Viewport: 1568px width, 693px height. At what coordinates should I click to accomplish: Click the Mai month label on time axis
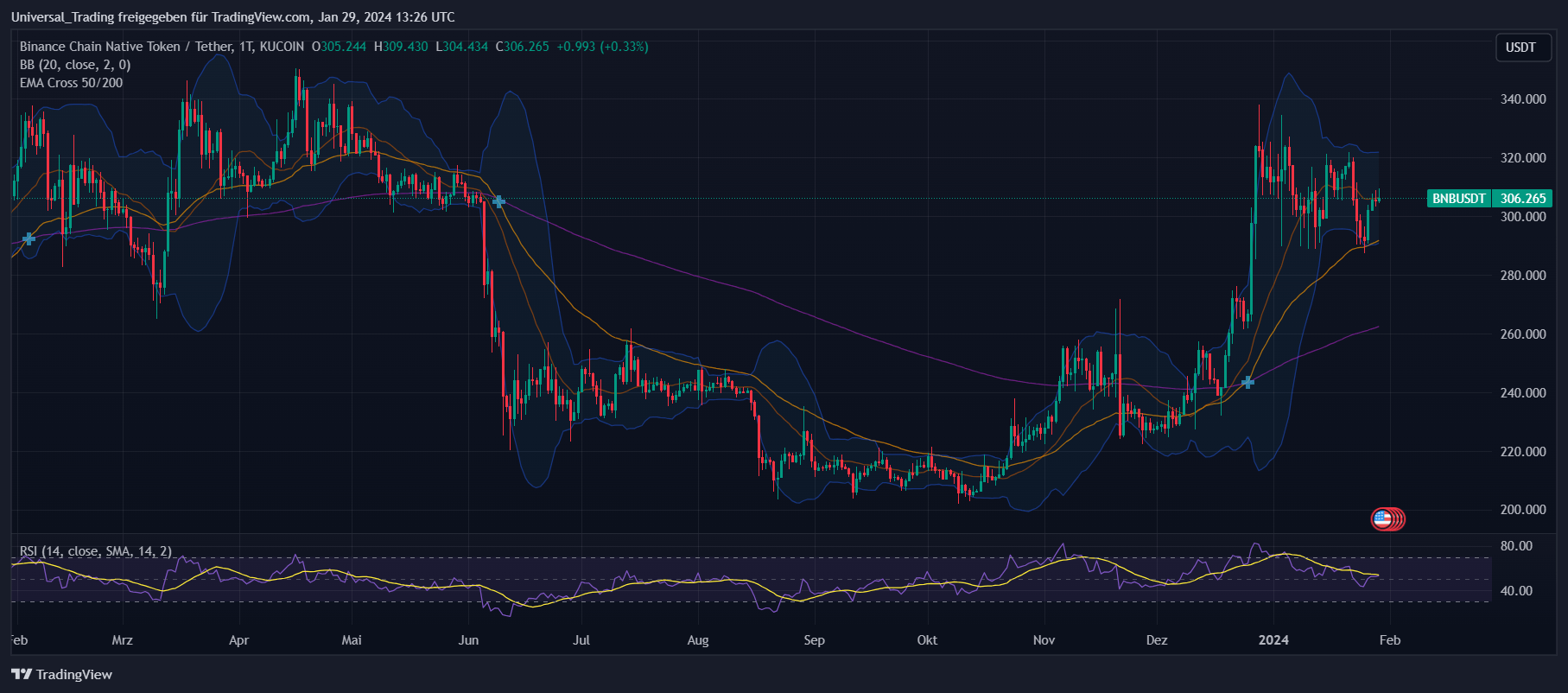coord(352,640)
